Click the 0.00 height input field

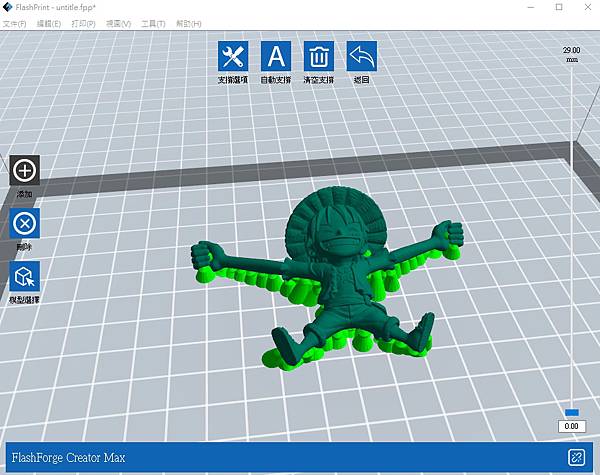click(572, 426)
